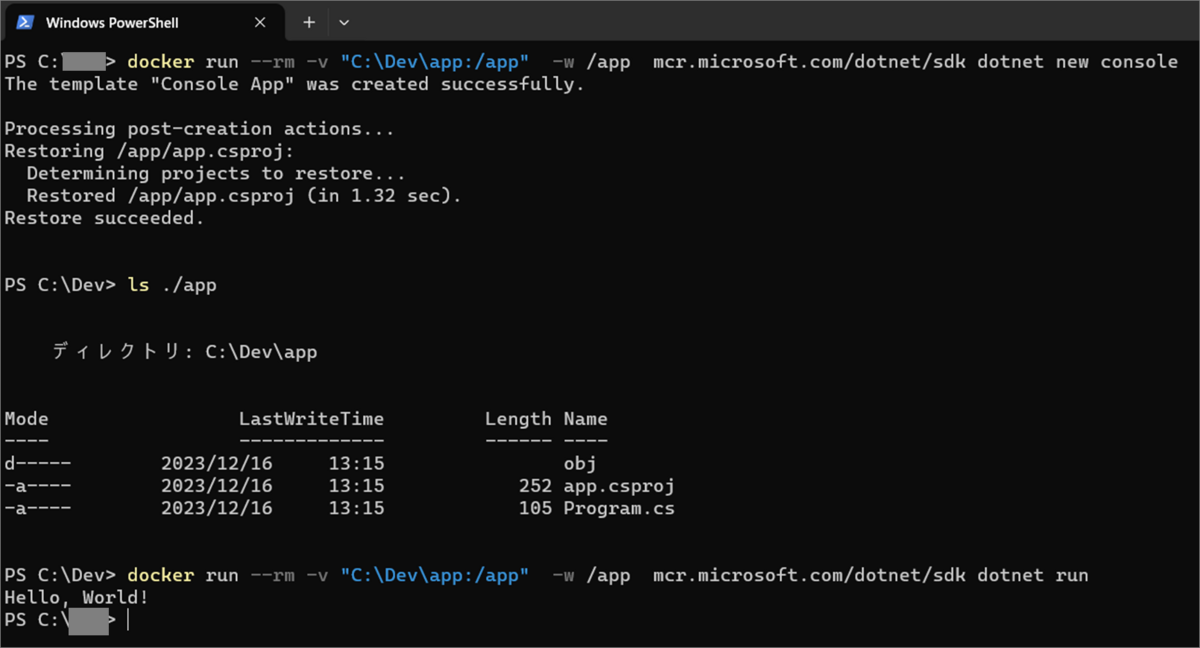
Task: Click the Mode column header
Action: click(x=26, y=419)
